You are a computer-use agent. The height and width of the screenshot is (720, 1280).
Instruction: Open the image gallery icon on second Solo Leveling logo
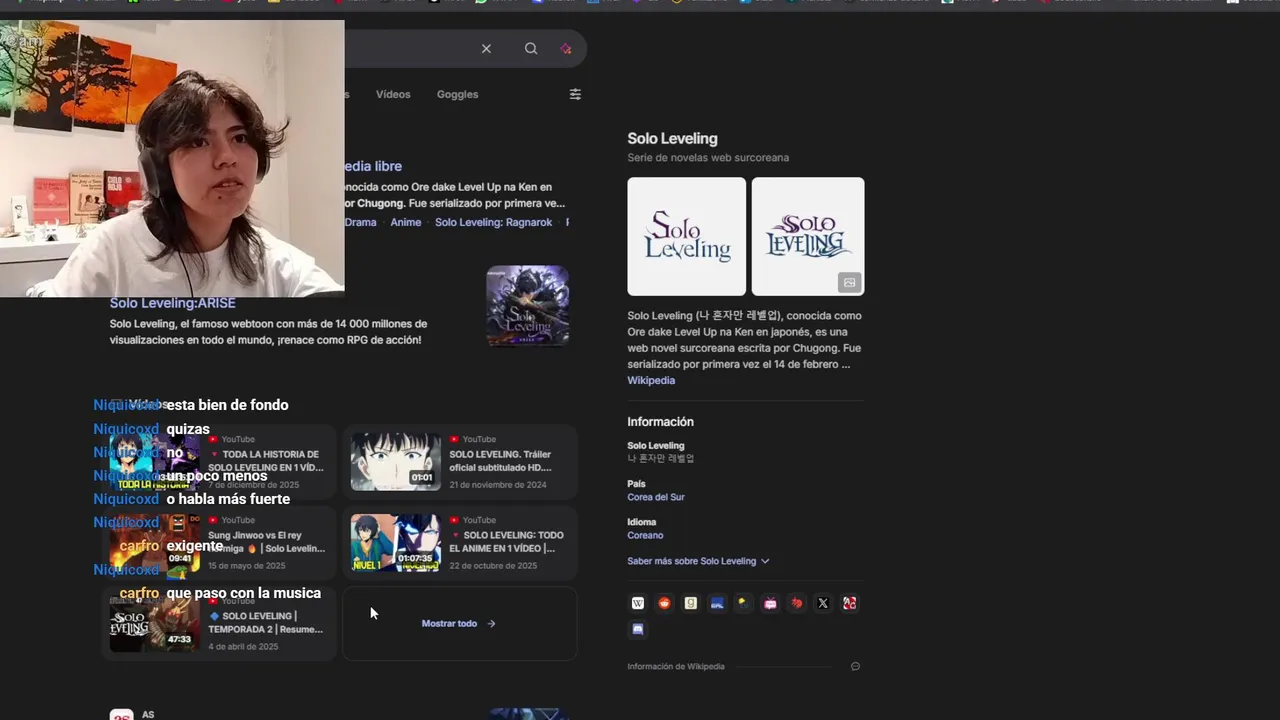coord(849,282)
